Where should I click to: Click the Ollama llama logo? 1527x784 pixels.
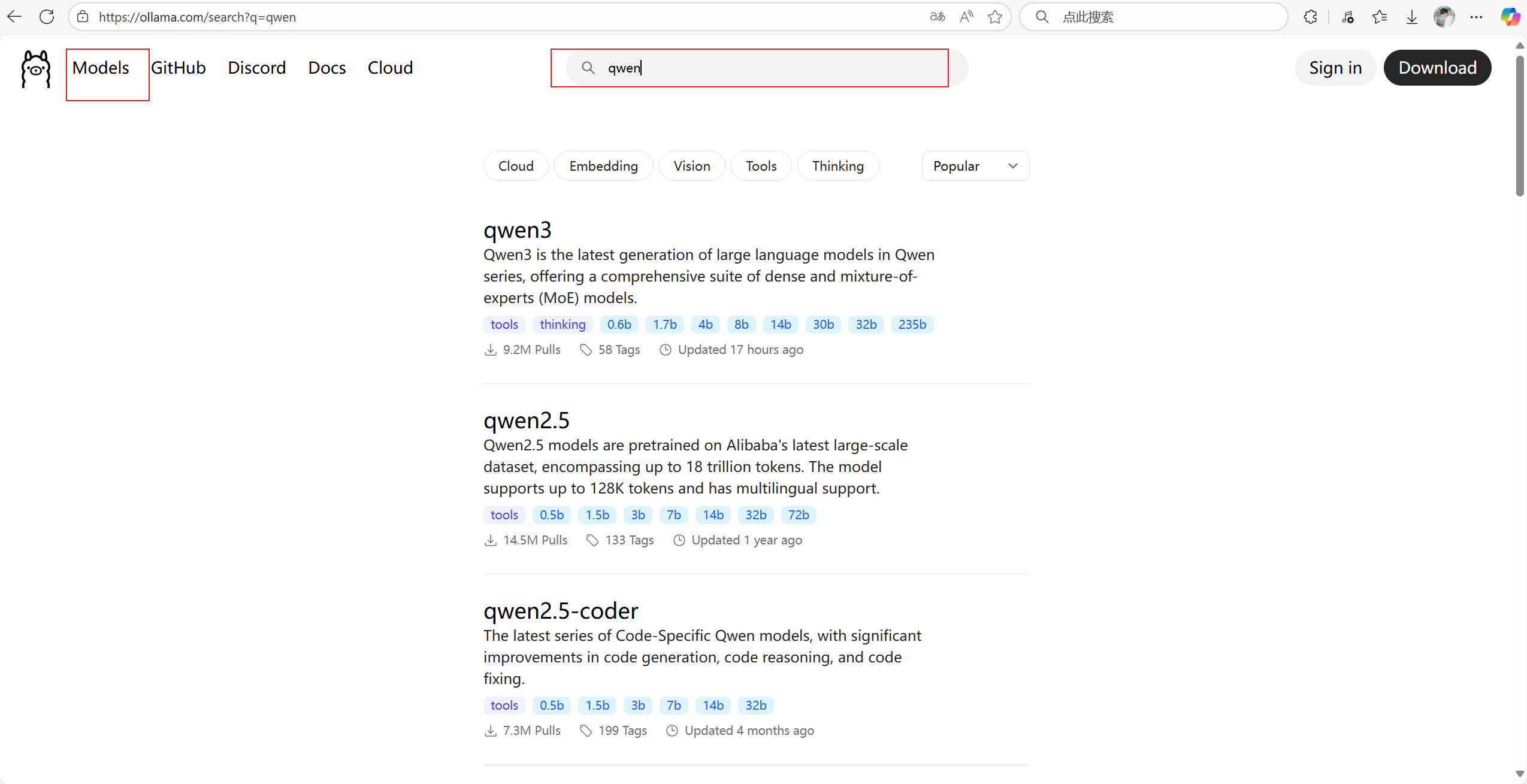click(x=36, y=68)
